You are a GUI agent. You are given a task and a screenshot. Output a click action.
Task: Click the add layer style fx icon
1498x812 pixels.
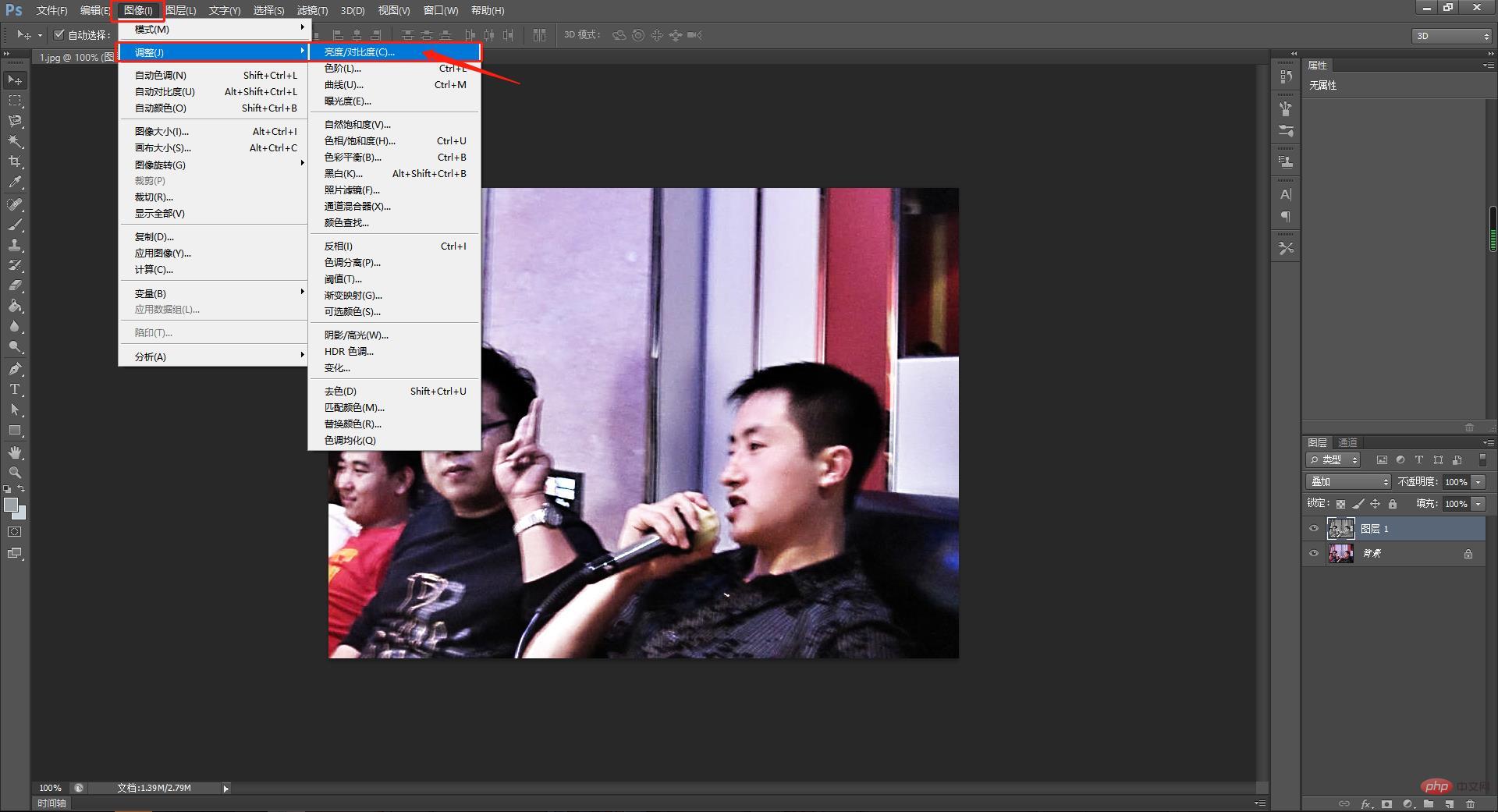point(1366,804)
